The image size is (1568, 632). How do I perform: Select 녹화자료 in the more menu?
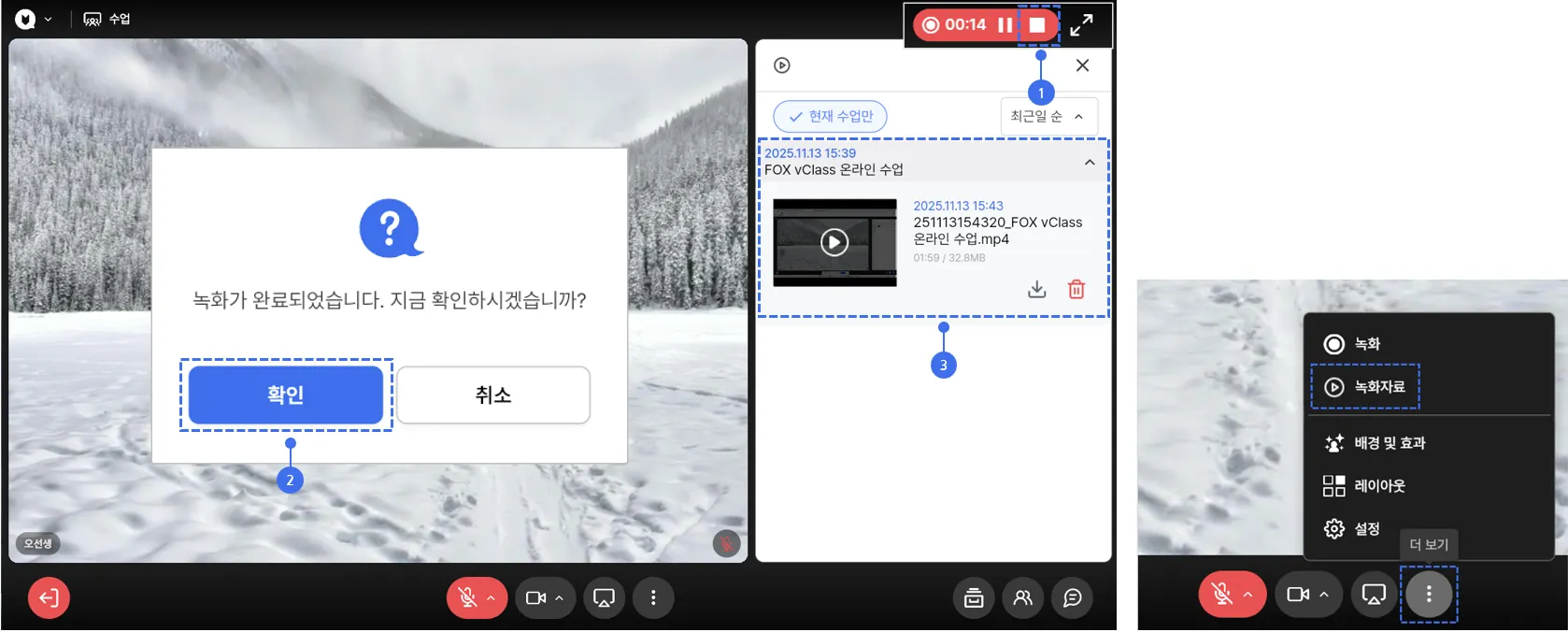coord(1365,387)
